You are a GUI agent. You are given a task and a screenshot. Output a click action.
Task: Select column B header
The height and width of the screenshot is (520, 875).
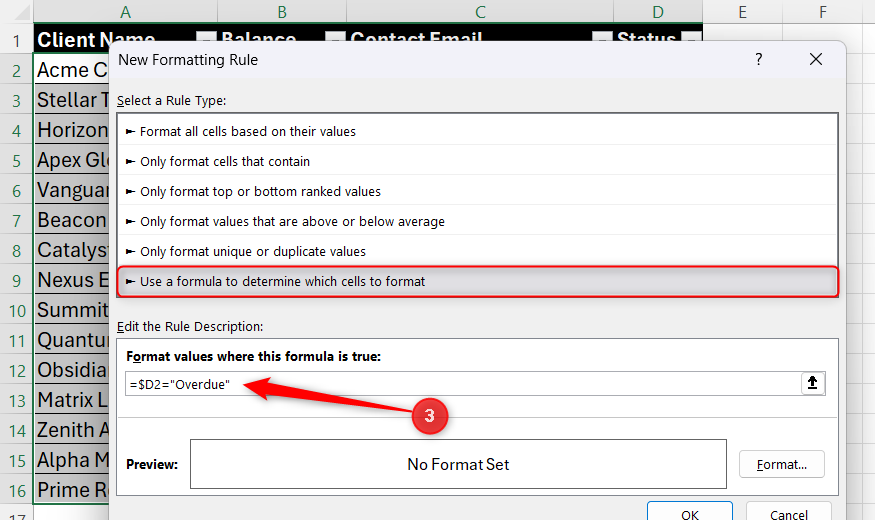[282, 12]
